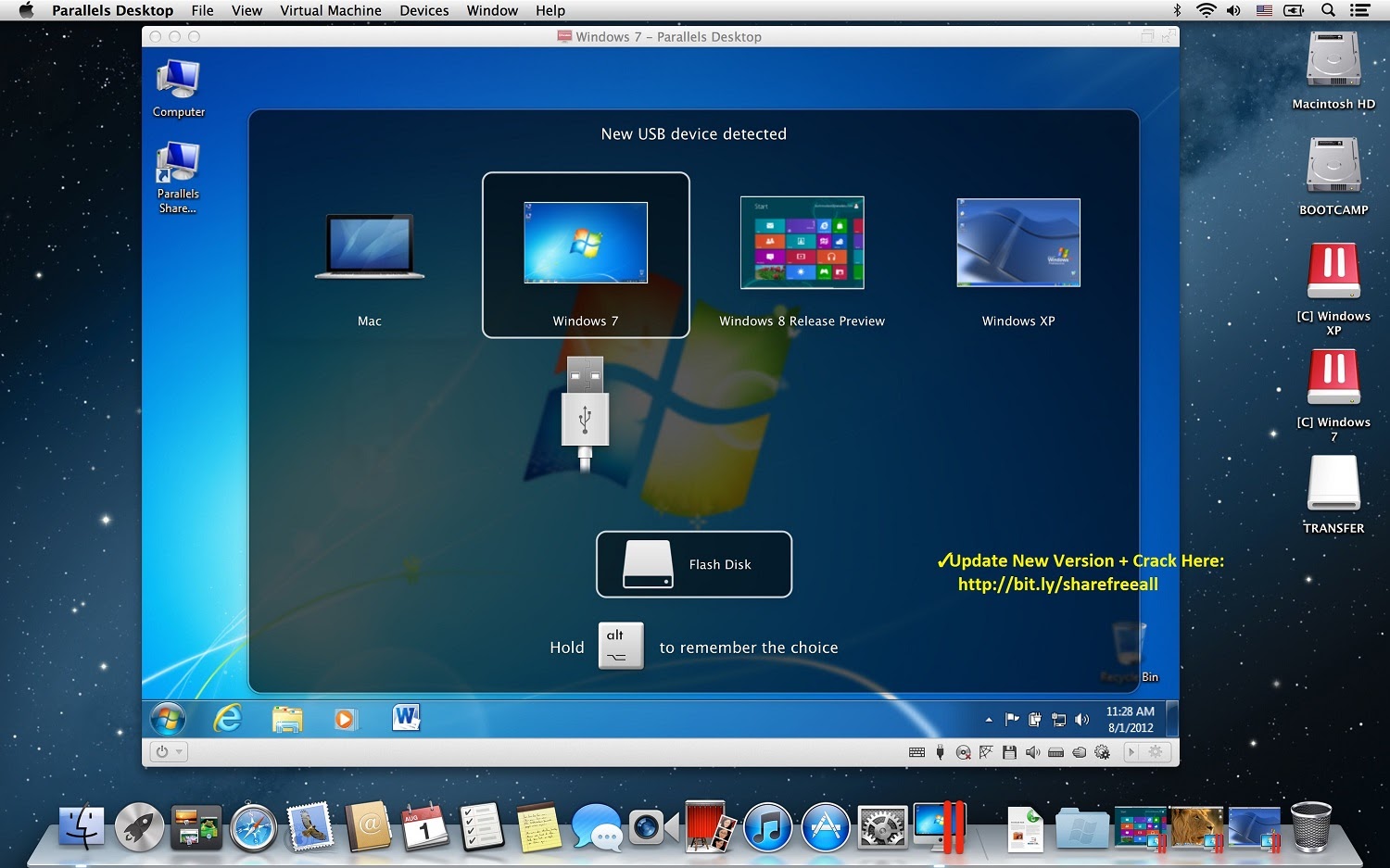
Task: Open the Computer icon on Windows desktop
Action: click(179, 89)
